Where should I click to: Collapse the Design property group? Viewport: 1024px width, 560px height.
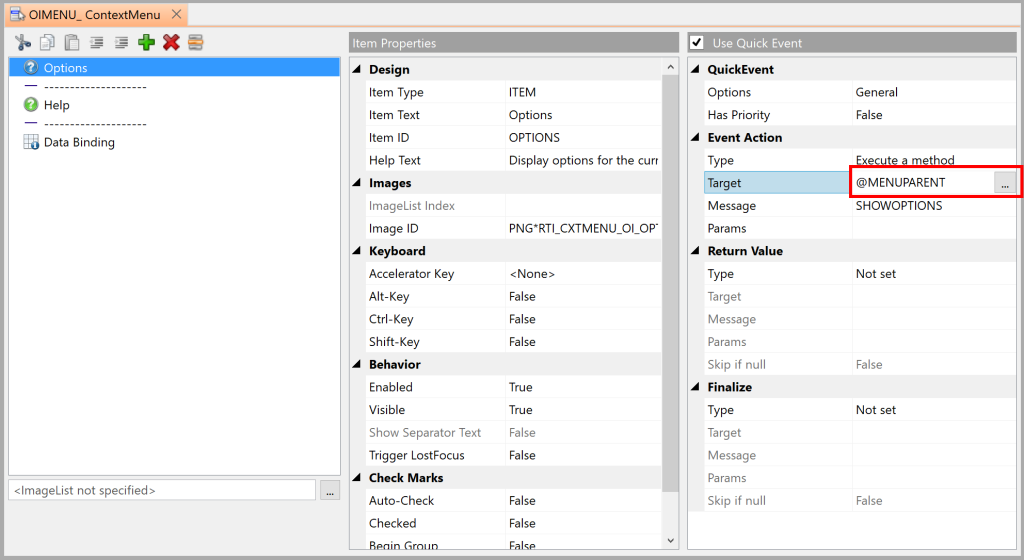[357, 69]
